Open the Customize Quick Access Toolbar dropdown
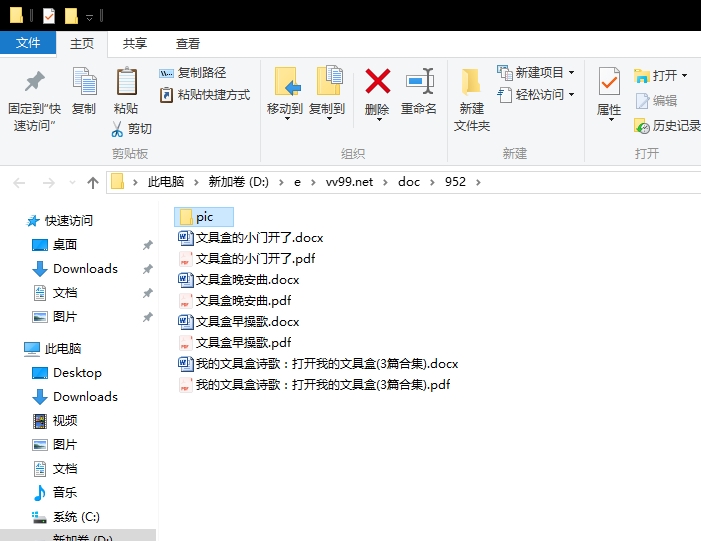The image size is (701, 541). 89,17
